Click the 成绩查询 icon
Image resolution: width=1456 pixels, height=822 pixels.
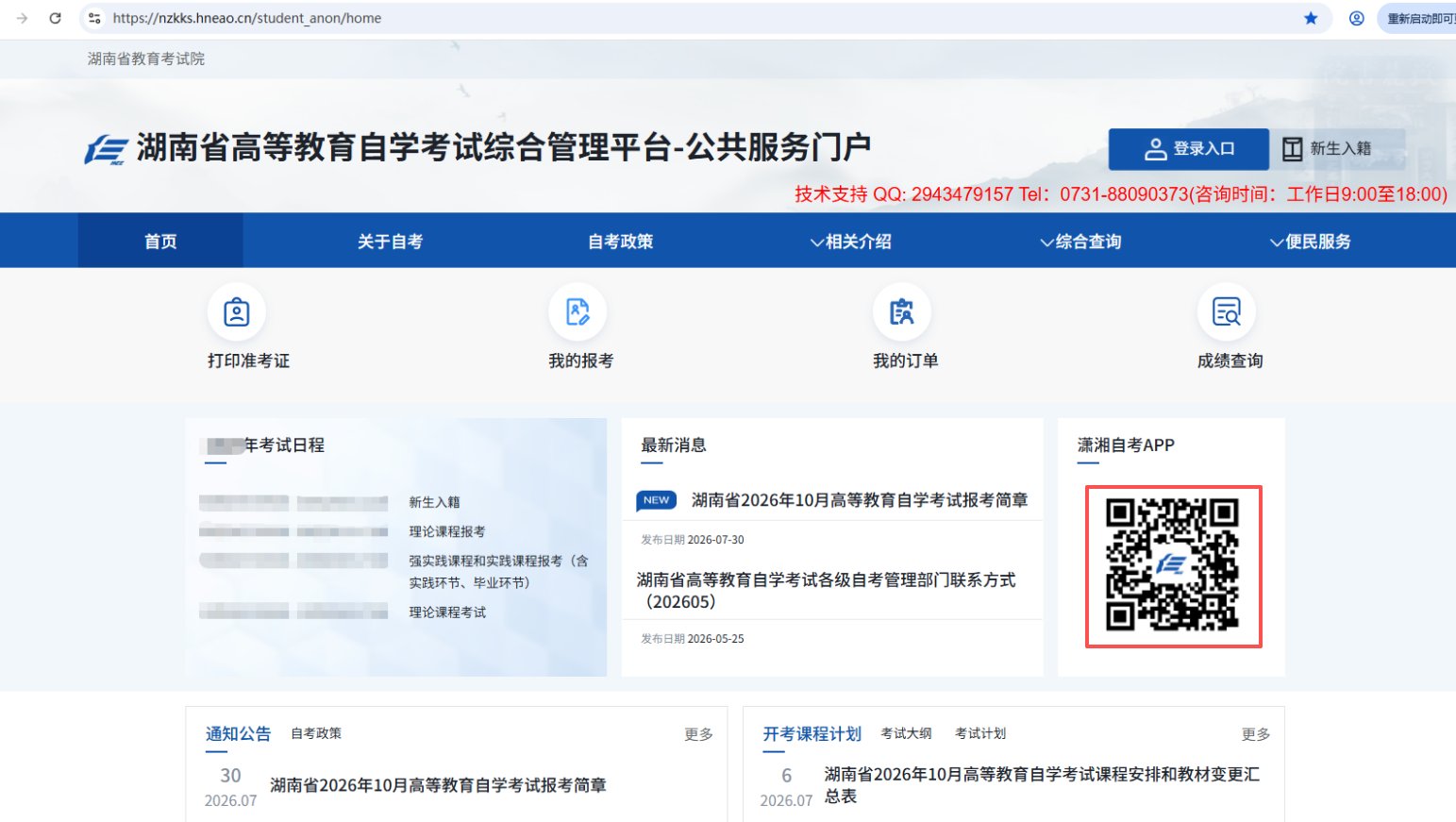click(1227, 311)
